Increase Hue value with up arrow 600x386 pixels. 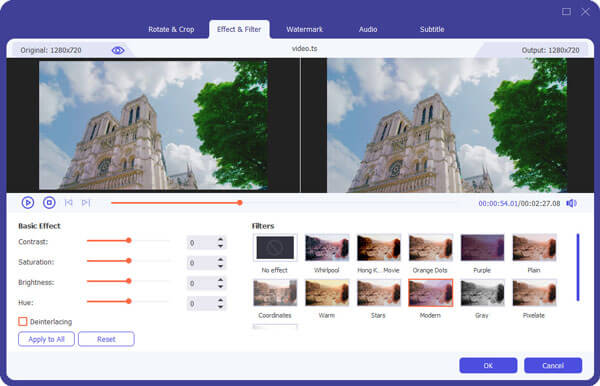[220, 300]
